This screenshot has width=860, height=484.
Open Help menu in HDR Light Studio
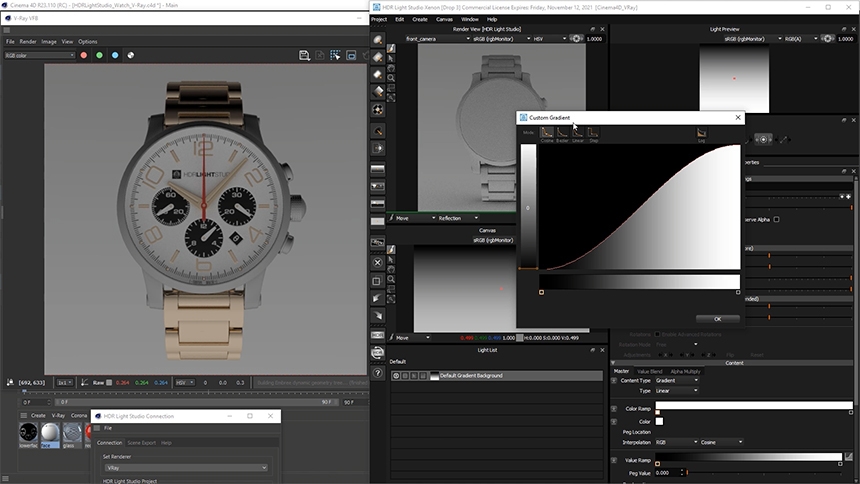point(492,19)
